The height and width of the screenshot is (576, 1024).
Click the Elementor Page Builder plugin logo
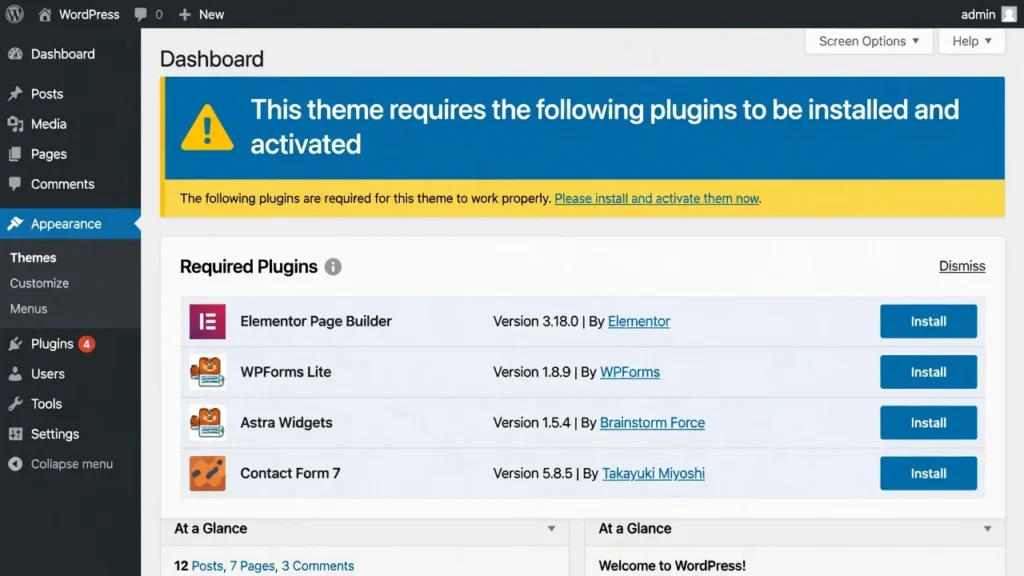point(208,321)
